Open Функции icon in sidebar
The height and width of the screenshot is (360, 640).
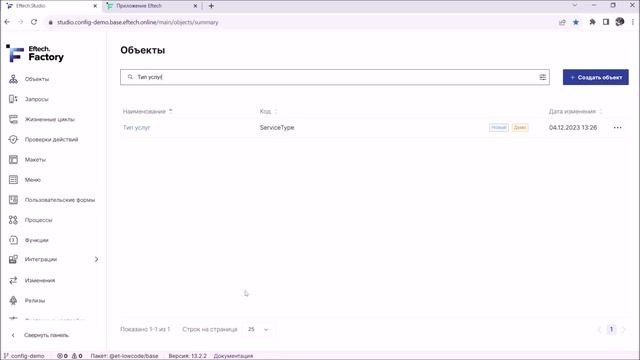click(13, 240)
